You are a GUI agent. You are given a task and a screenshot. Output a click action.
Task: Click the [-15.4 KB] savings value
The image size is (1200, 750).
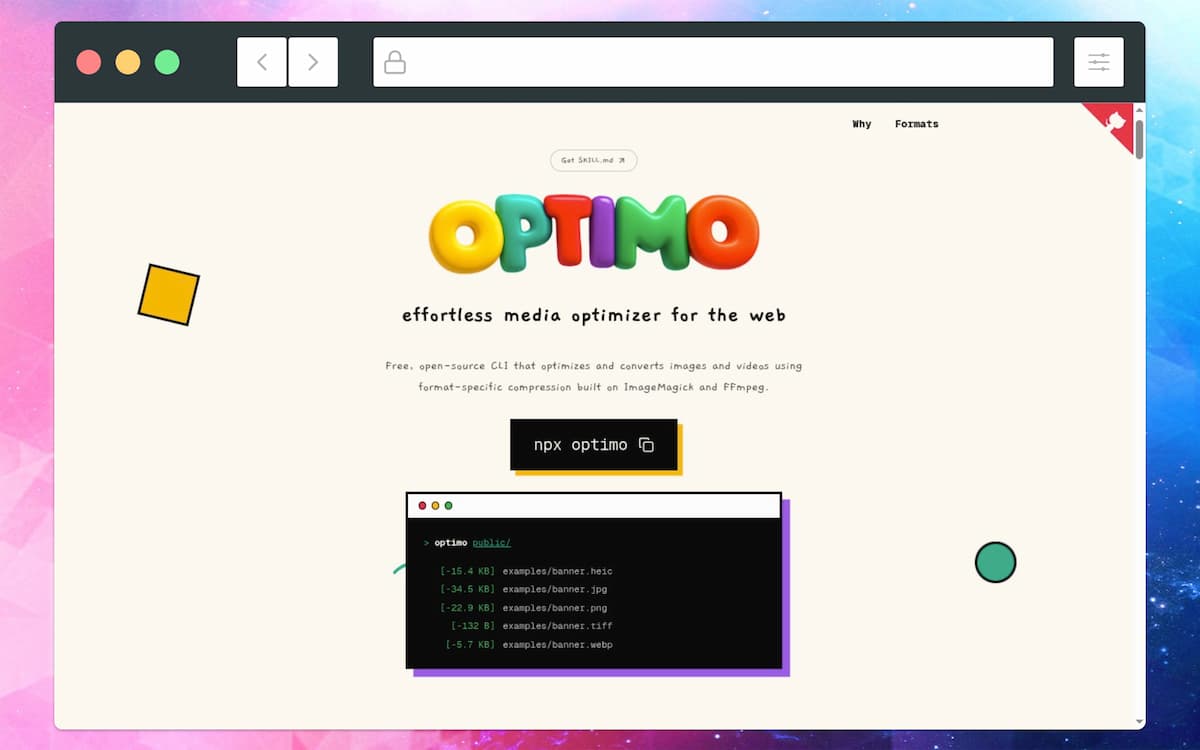(x=468, y=571)
